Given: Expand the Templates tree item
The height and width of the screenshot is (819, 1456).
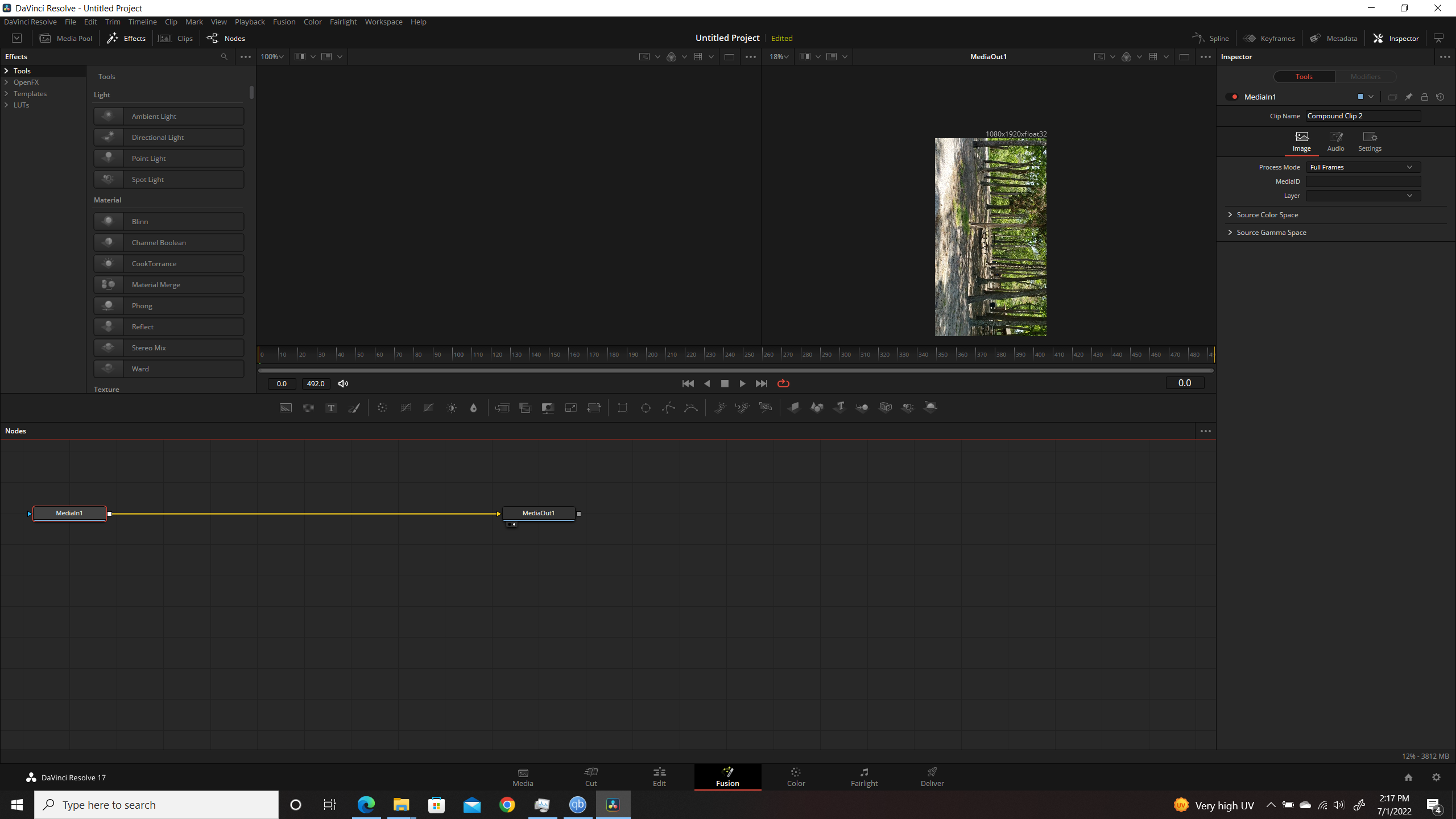Looking at the screenshot, I should pyautogui.click(x=6, y=94).
